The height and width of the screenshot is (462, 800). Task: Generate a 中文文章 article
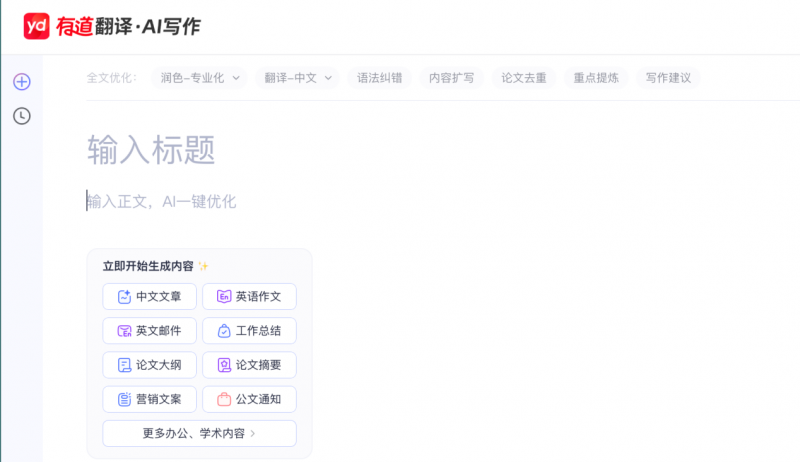(x=149, y=296)
